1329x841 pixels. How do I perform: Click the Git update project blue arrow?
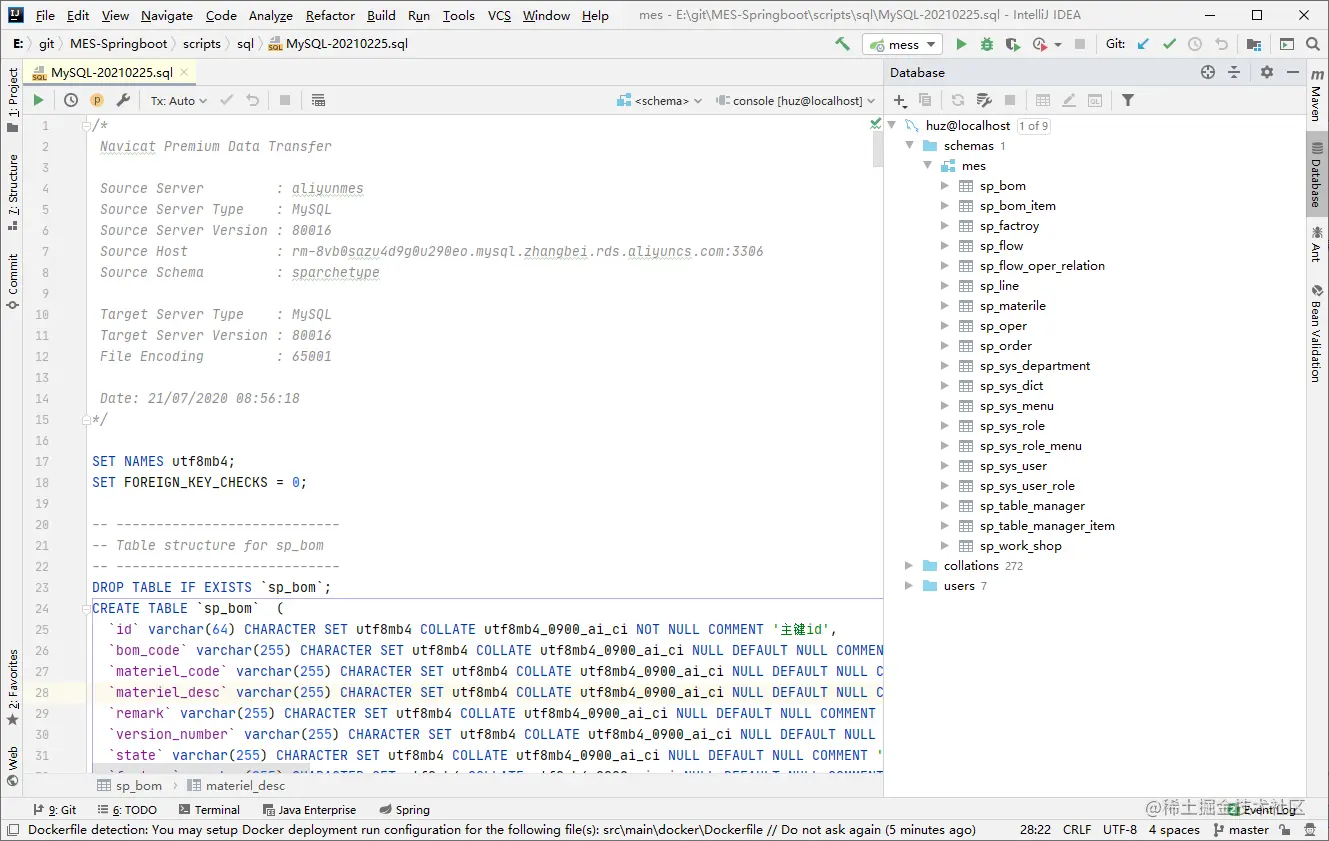pyautogui.click(x=1143, y=44)
